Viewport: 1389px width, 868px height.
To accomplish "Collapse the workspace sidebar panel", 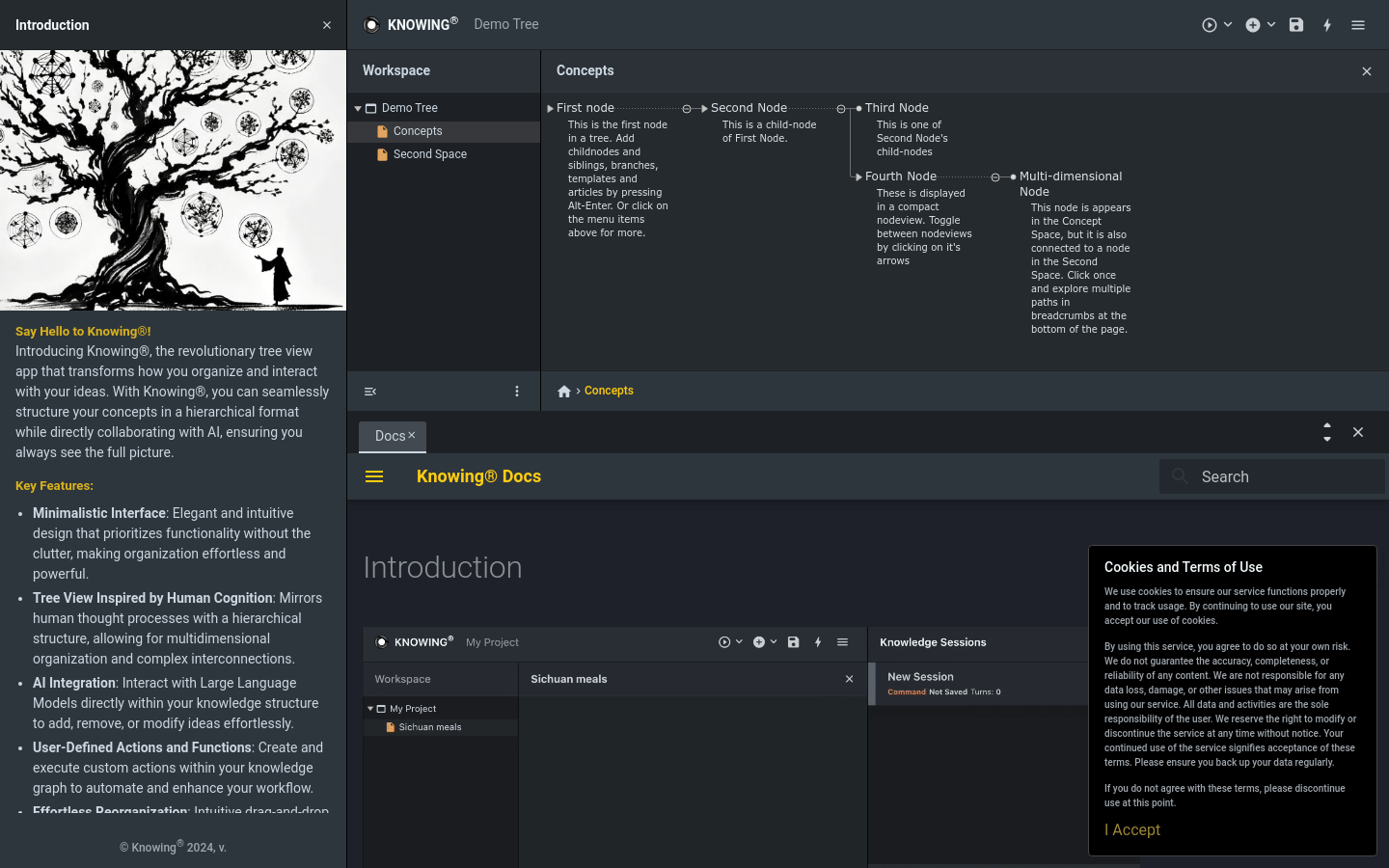I will point(370,392).
